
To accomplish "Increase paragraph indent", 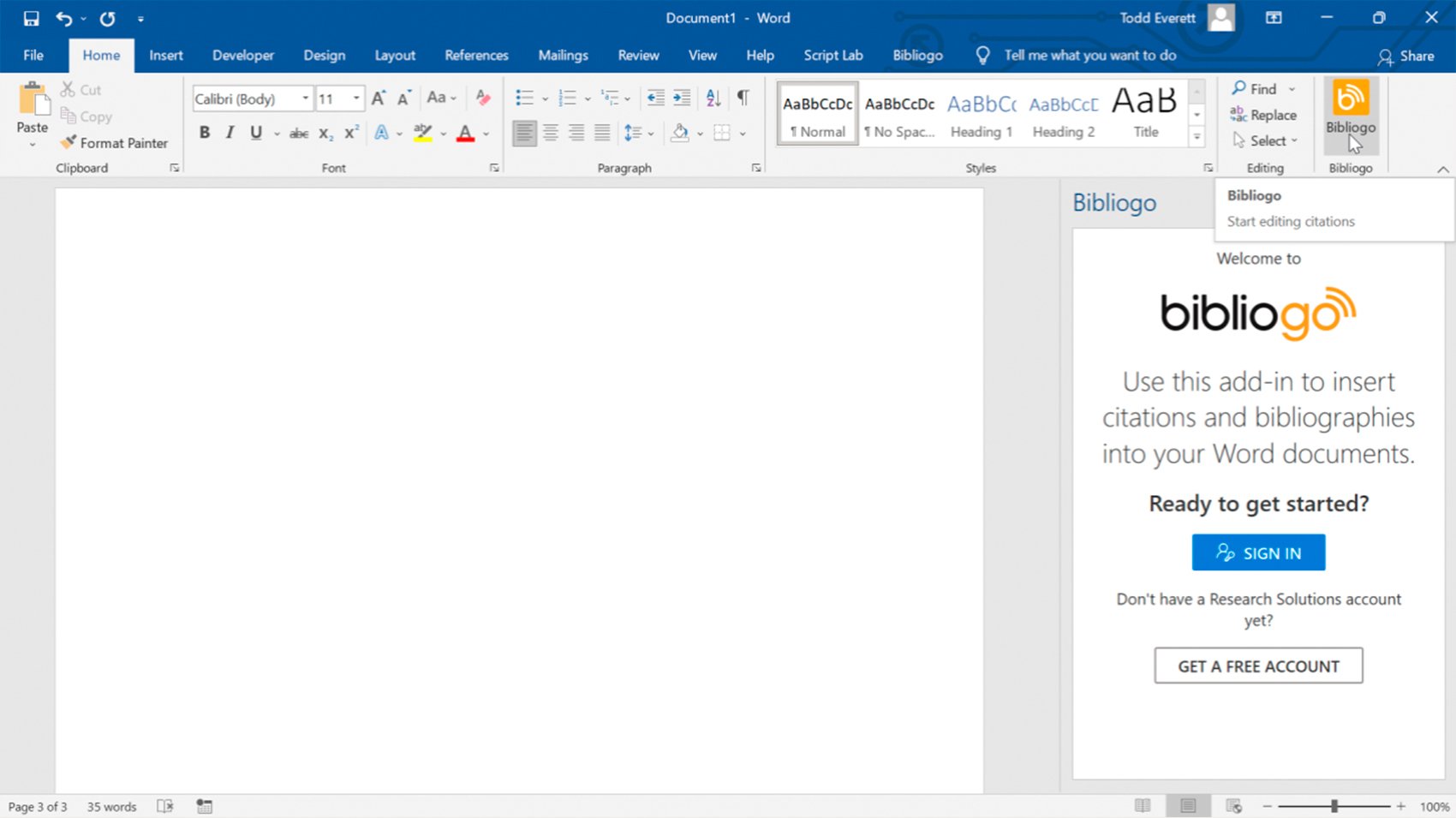I will tap(682, 99).
